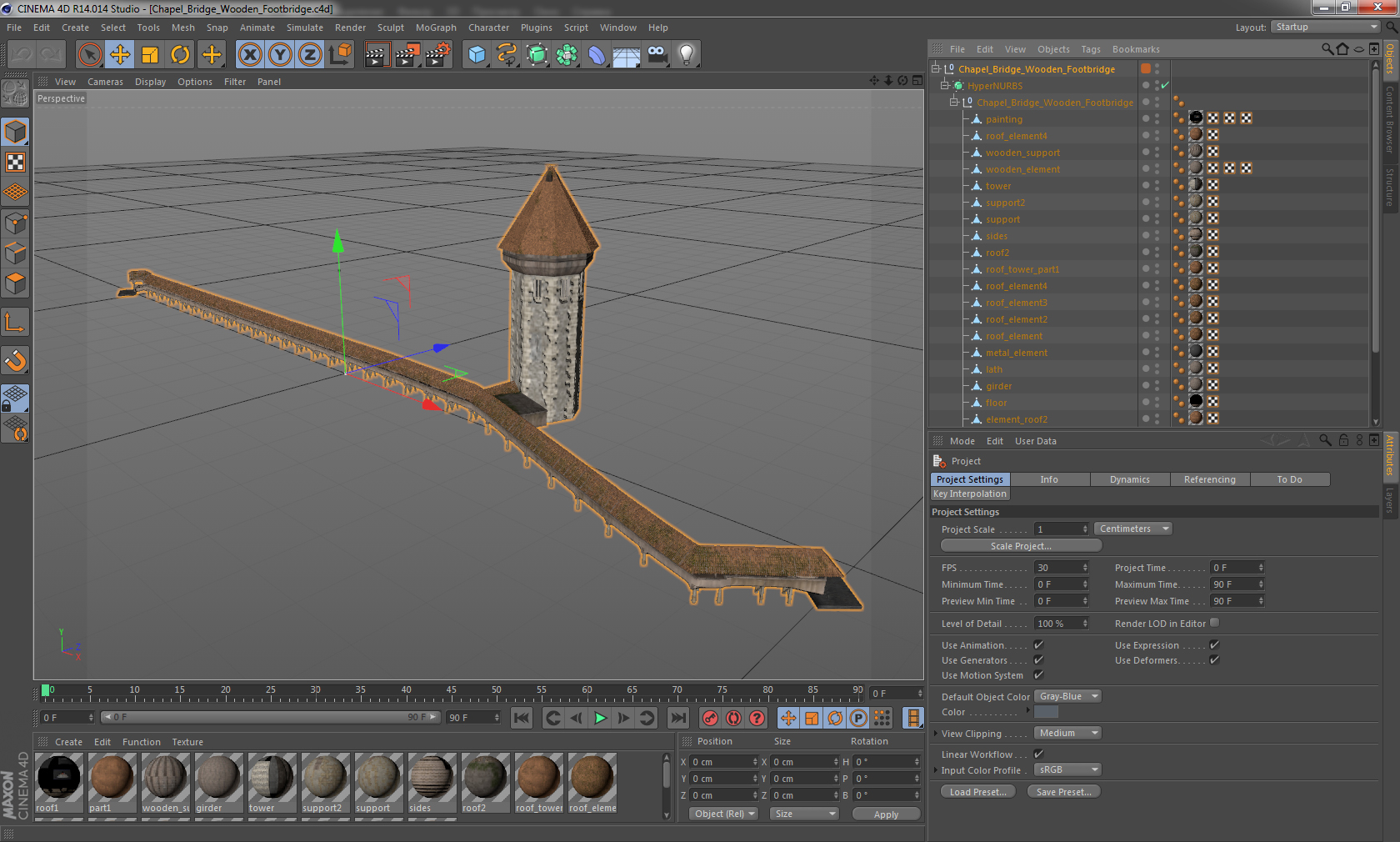
Task: Add a Light object
Action: 686,55
